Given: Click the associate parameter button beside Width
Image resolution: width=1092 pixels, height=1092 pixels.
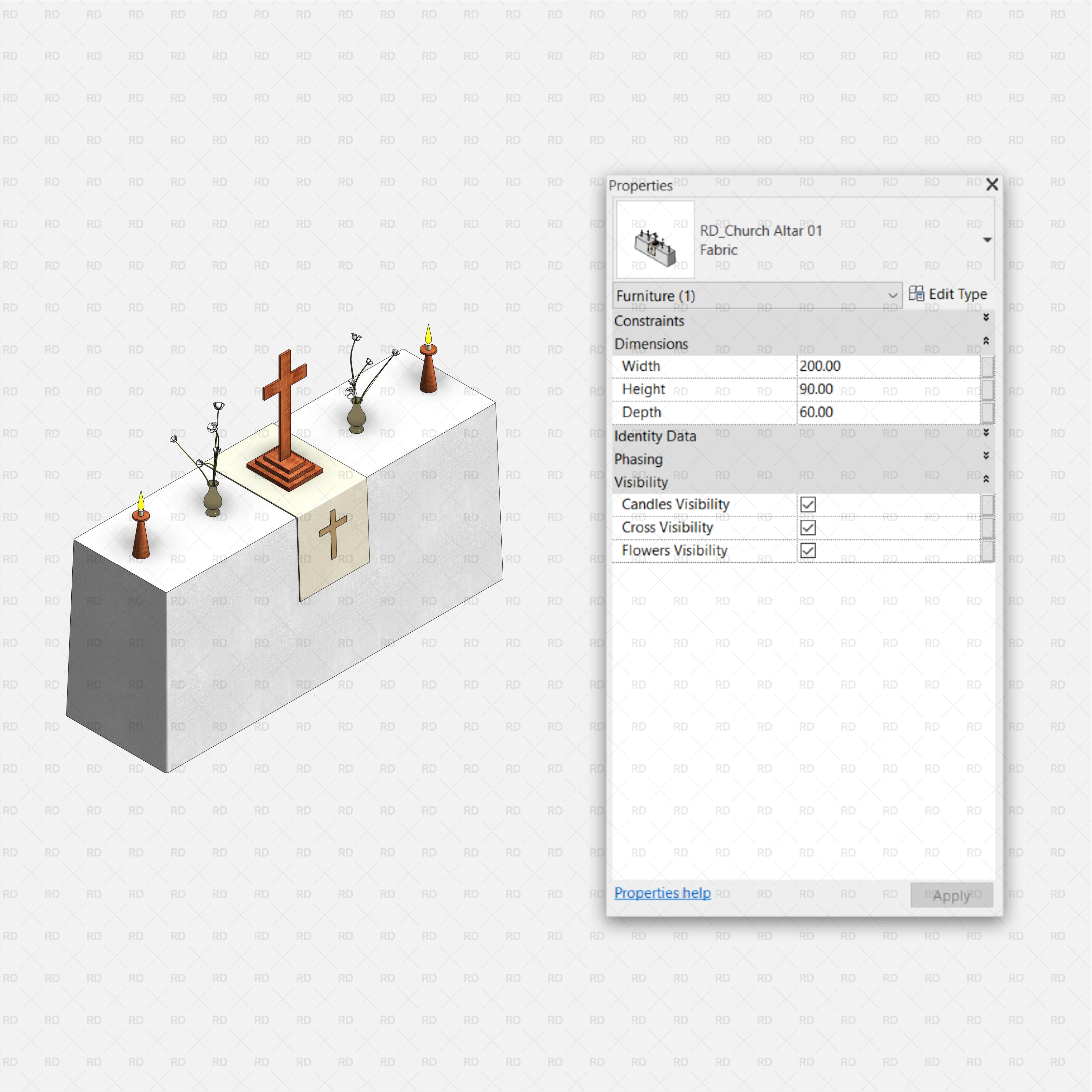Looking at the screenshot, I should pyautogui.click(x=988, y=366).
